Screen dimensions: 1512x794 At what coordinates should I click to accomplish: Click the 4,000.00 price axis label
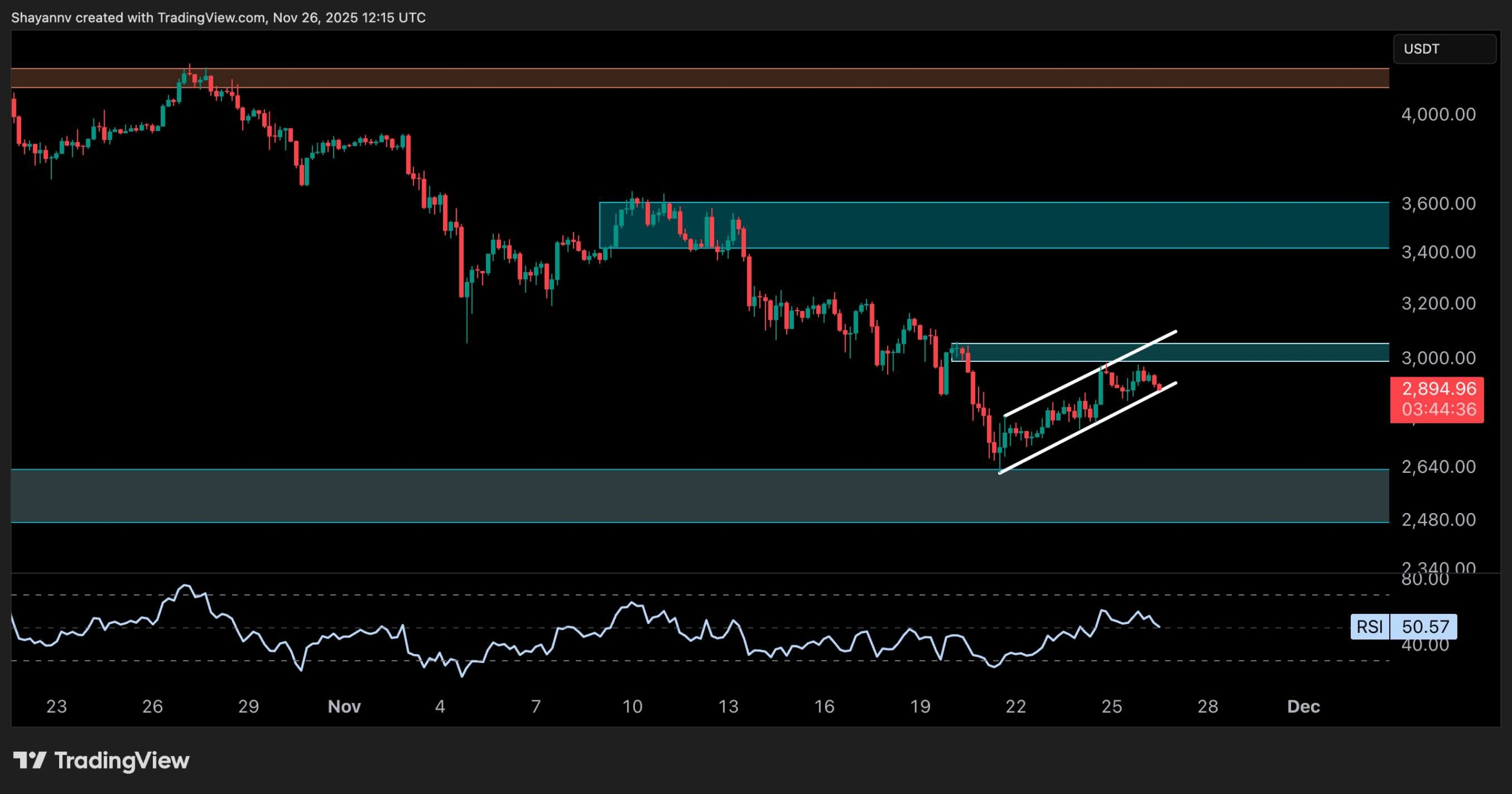[1438, 115]
